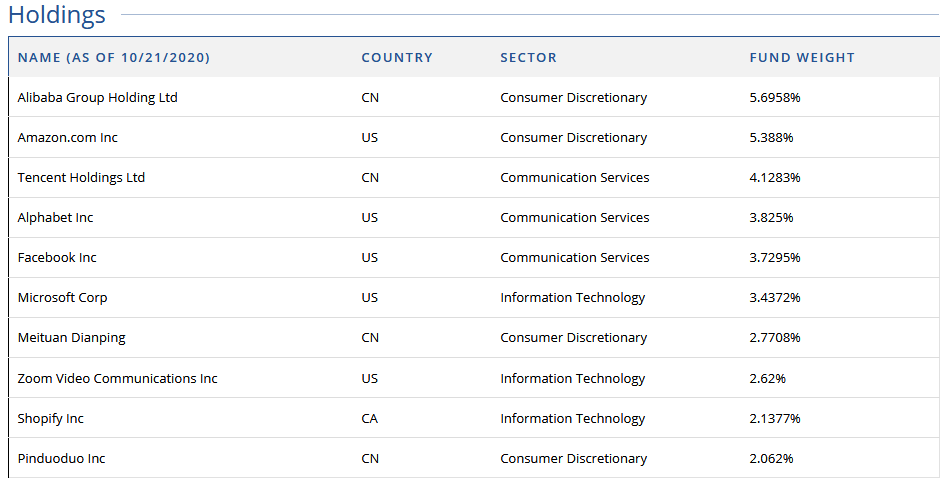Click Information Technology sector in Microsoft row

tap(573, 298)
